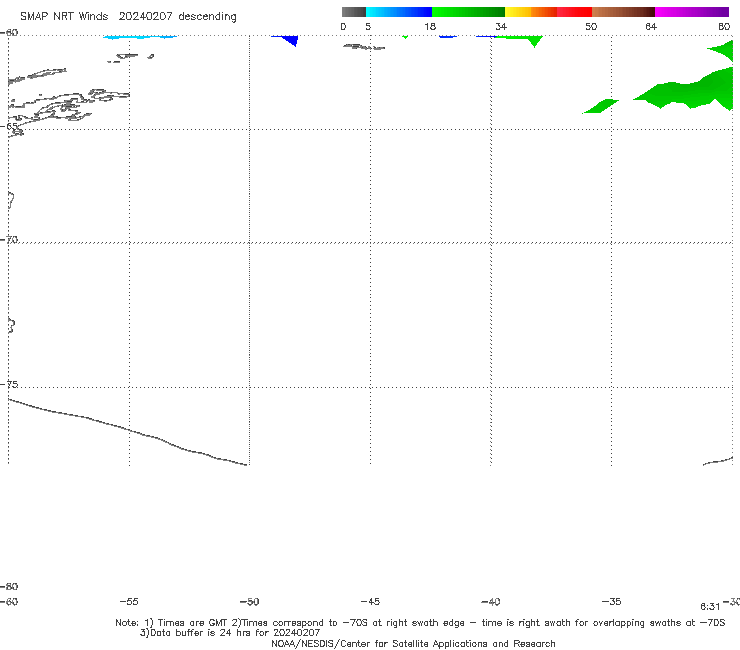Click the brown segment of the color bar
The image size is (740, 650).
[x=623, y=12]
